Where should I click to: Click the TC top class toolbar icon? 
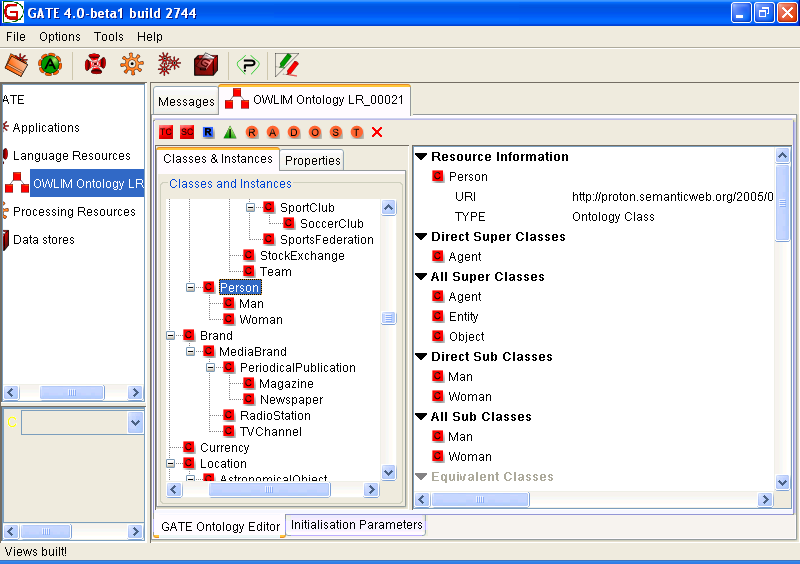166,132
